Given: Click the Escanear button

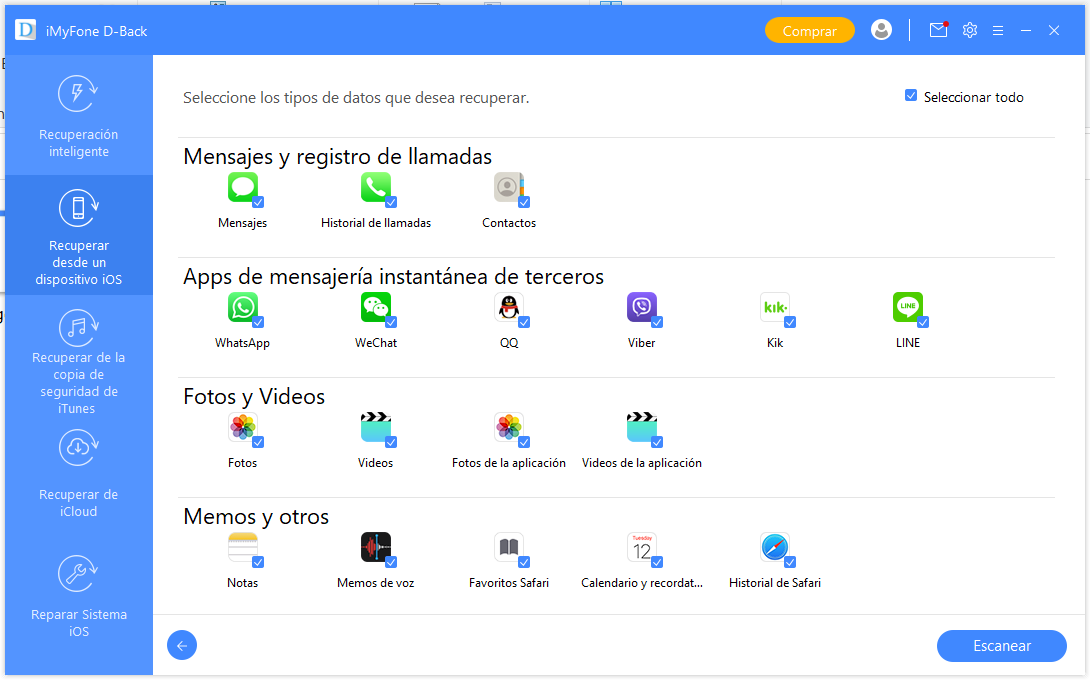Looking at the screenshot, I should click(1002, 646).
